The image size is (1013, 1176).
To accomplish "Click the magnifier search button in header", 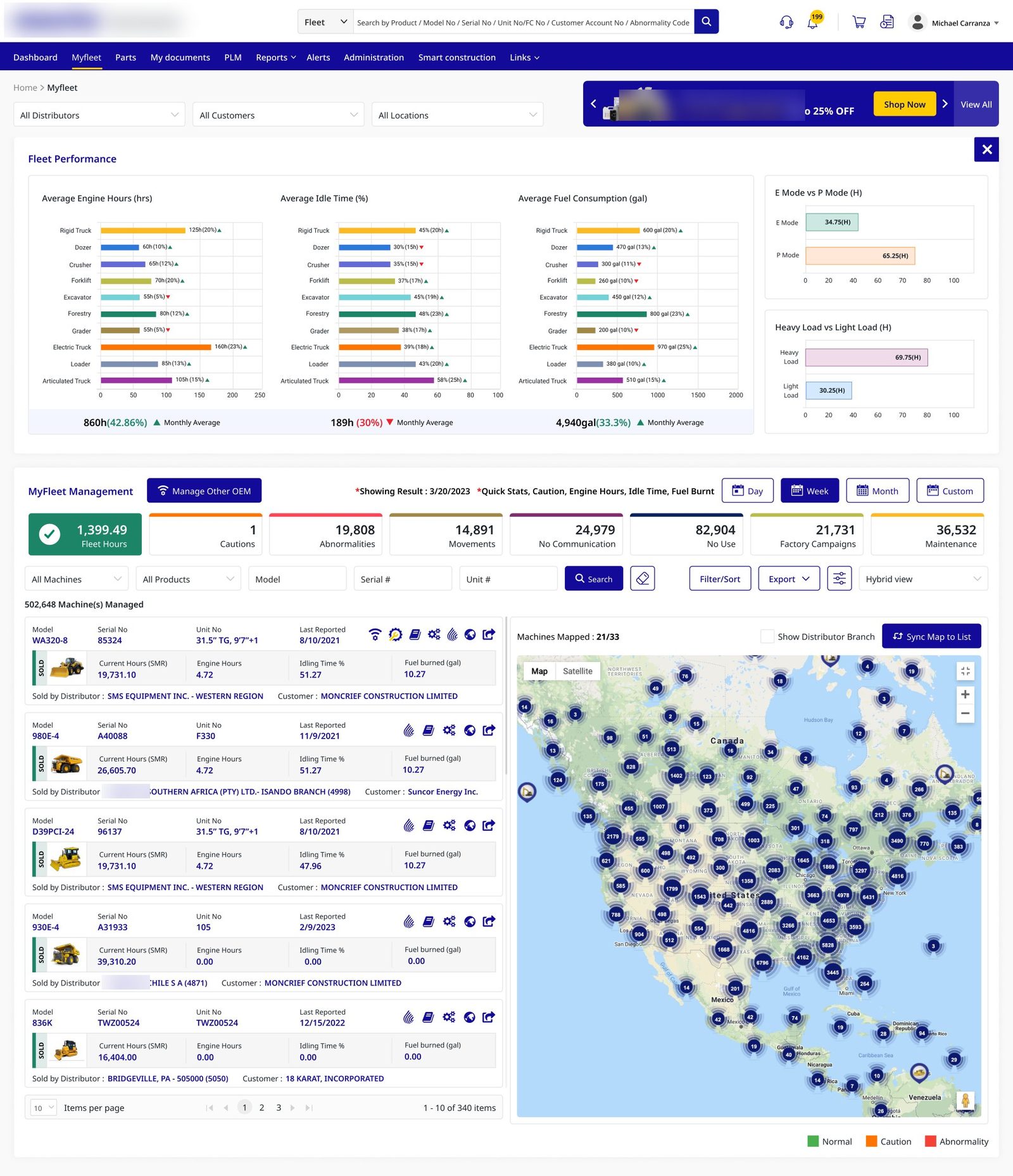I will click(706, 22).
